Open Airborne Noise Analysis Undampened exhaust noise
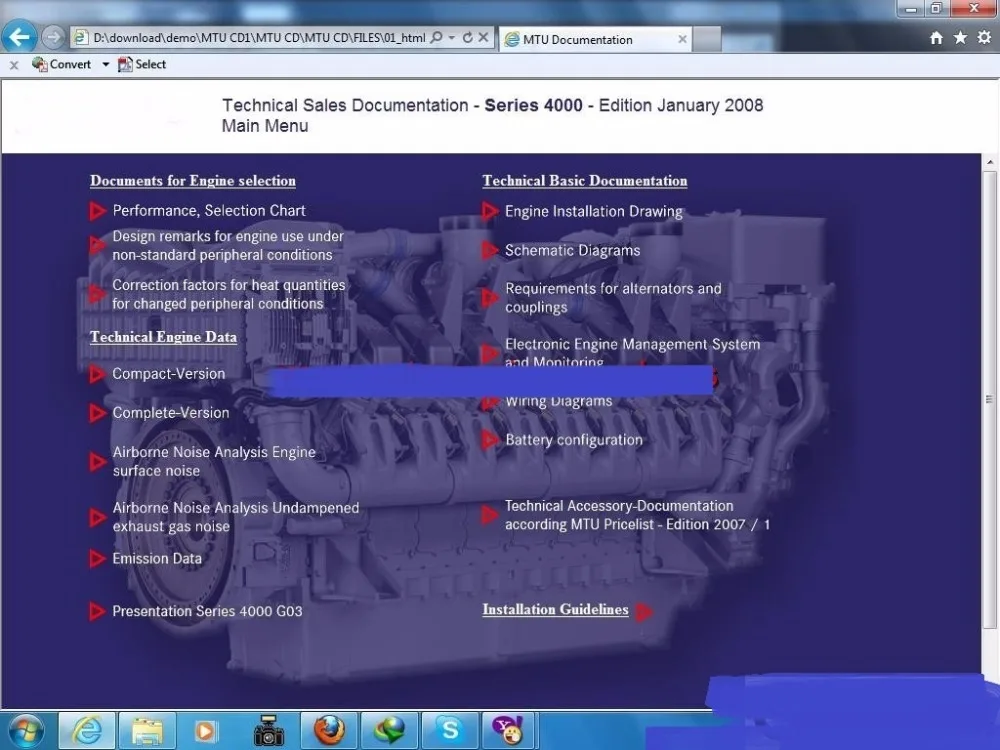Image resolution: width=1000 pixels, height=750 pixels. (235, 517)
